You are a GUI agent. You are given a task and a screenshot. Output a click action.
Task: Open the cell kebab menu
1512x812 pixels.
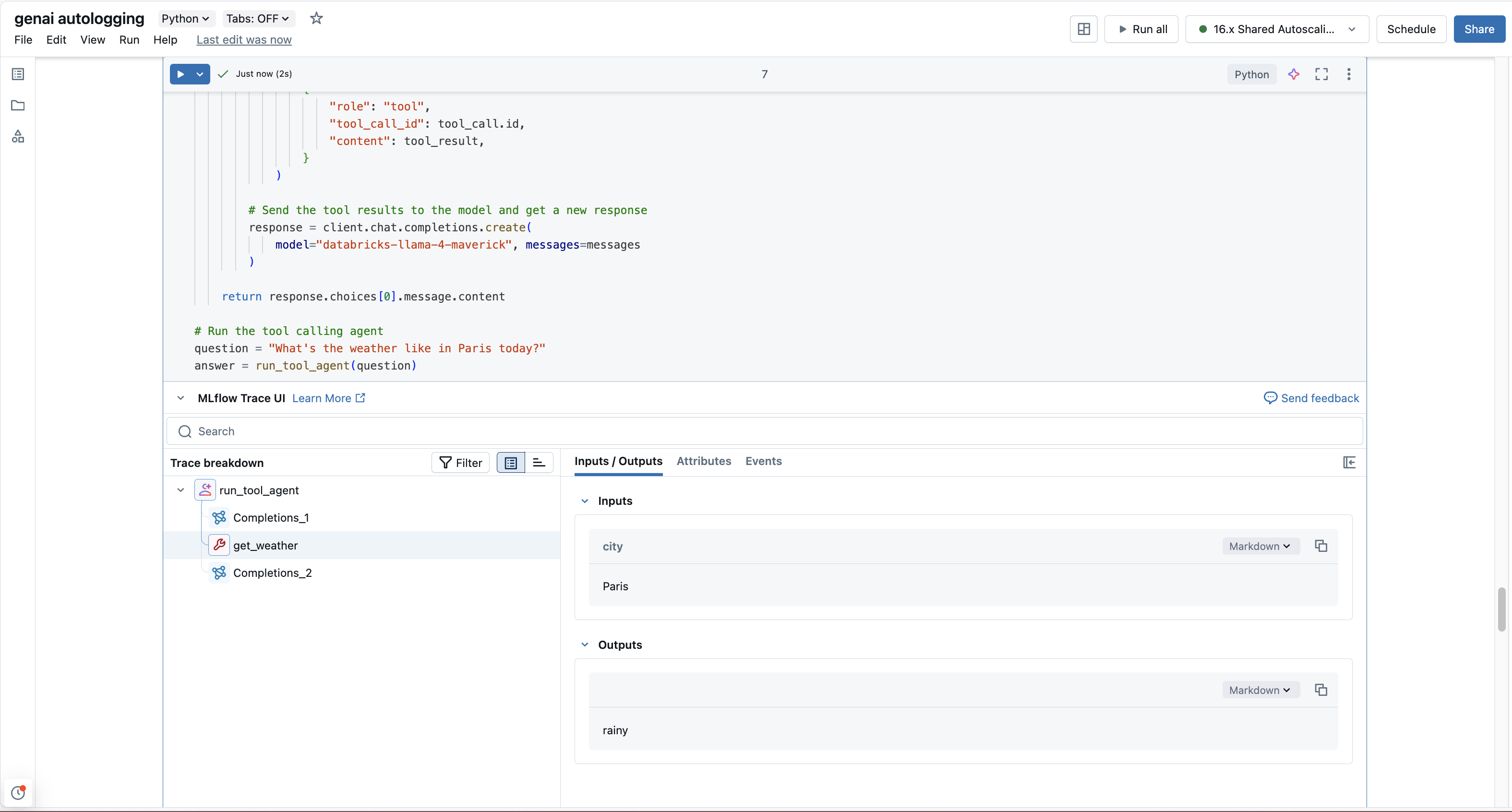[x=1349, y=74]
